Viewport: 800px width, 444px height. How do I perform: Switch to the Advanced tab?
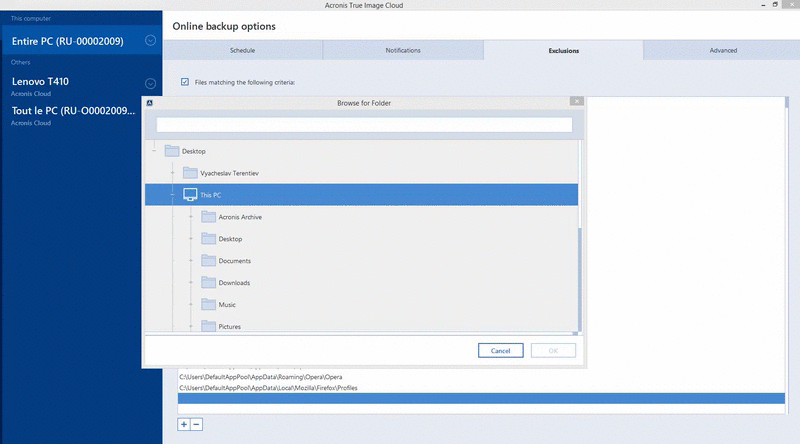click(723, 51)
